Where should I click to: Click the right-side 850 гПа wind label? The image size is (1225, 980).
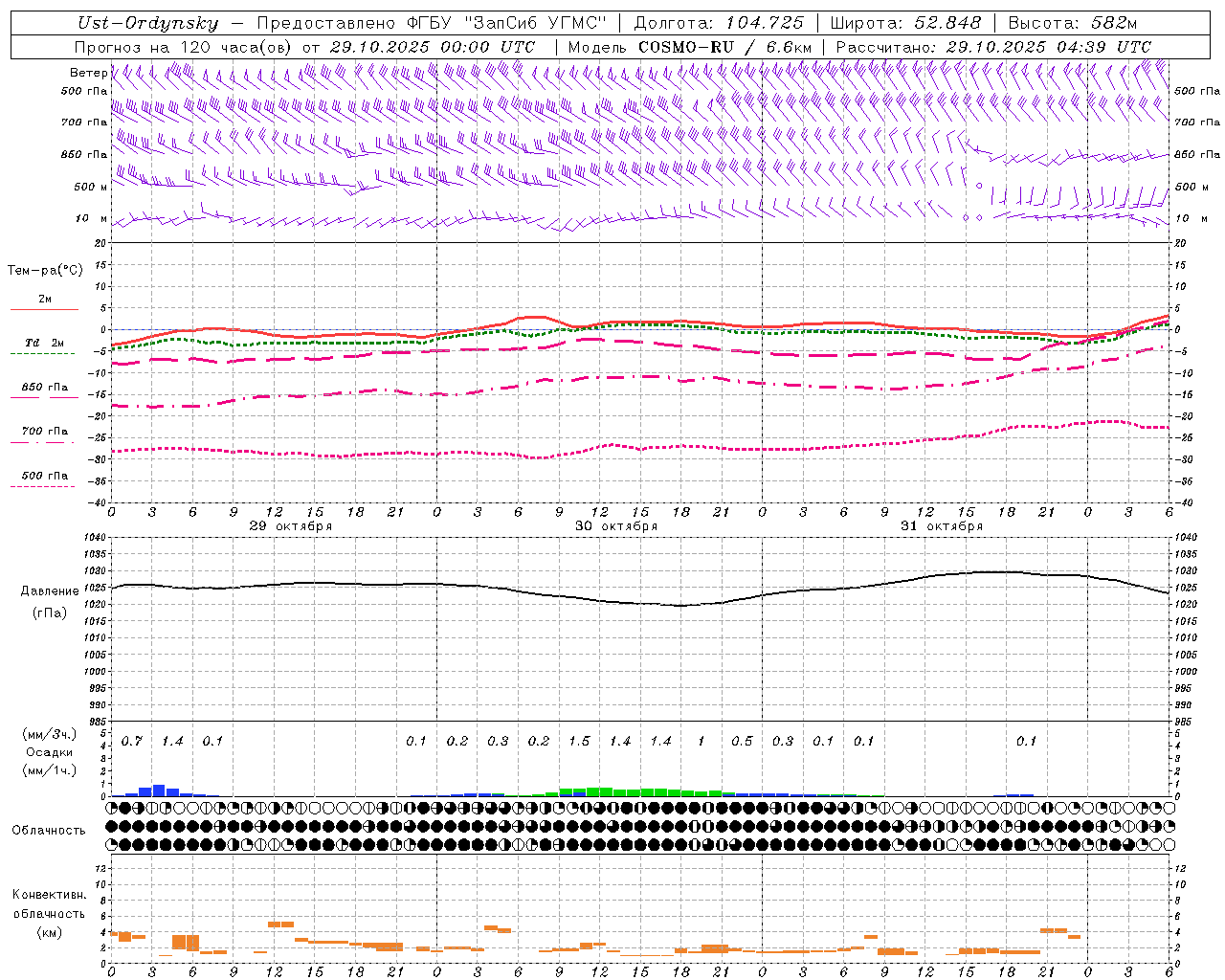1197,154
